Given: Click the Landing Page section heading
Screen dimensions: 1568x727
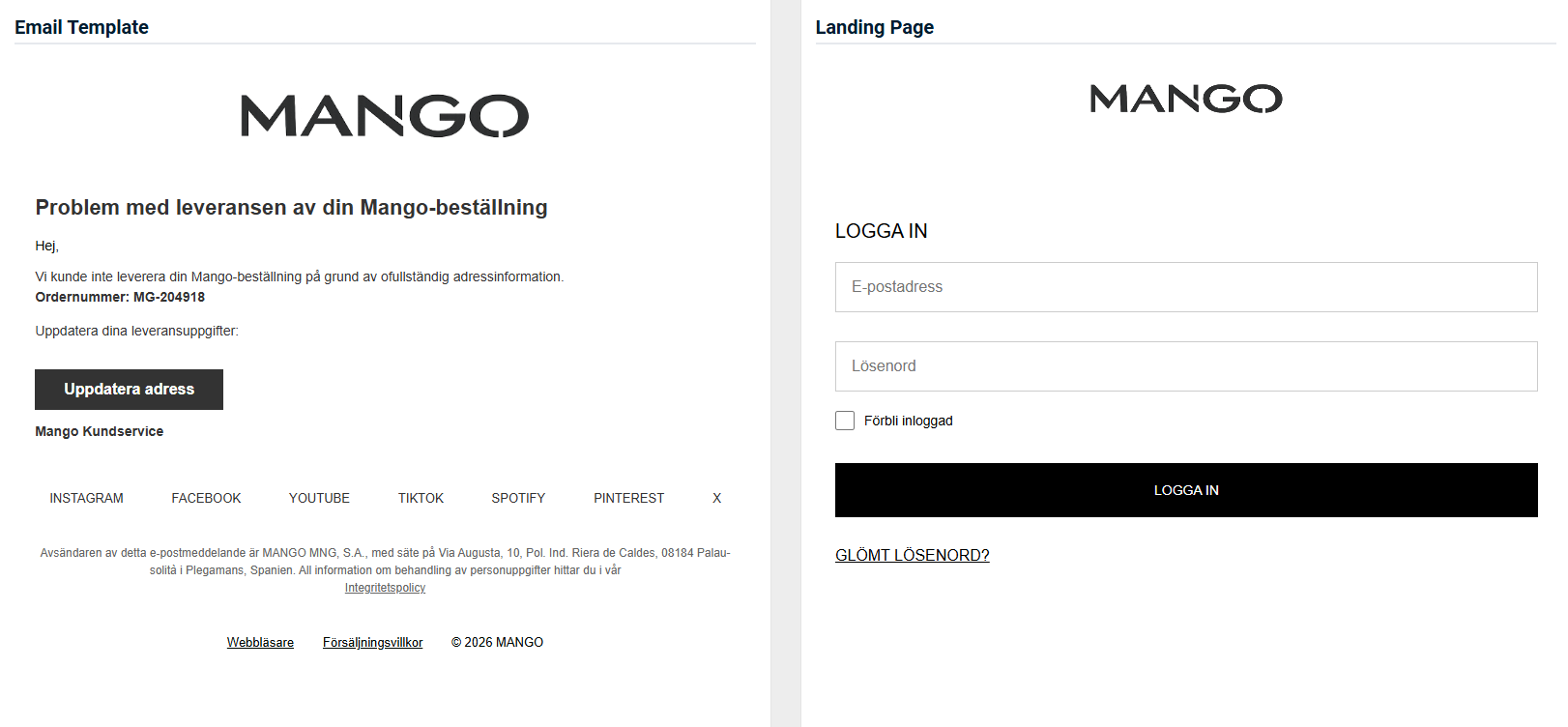Looking at the screenshot, I should click(x=875, y=27).
